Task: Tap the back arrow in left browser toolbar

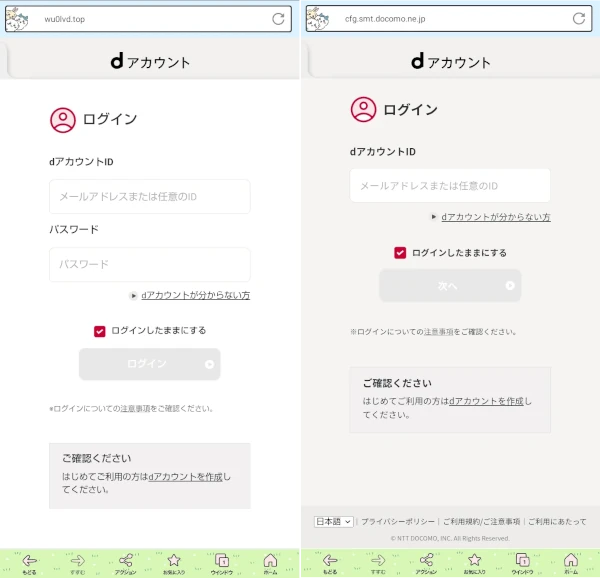Action: pyautogui.click(x=29, y=560)
